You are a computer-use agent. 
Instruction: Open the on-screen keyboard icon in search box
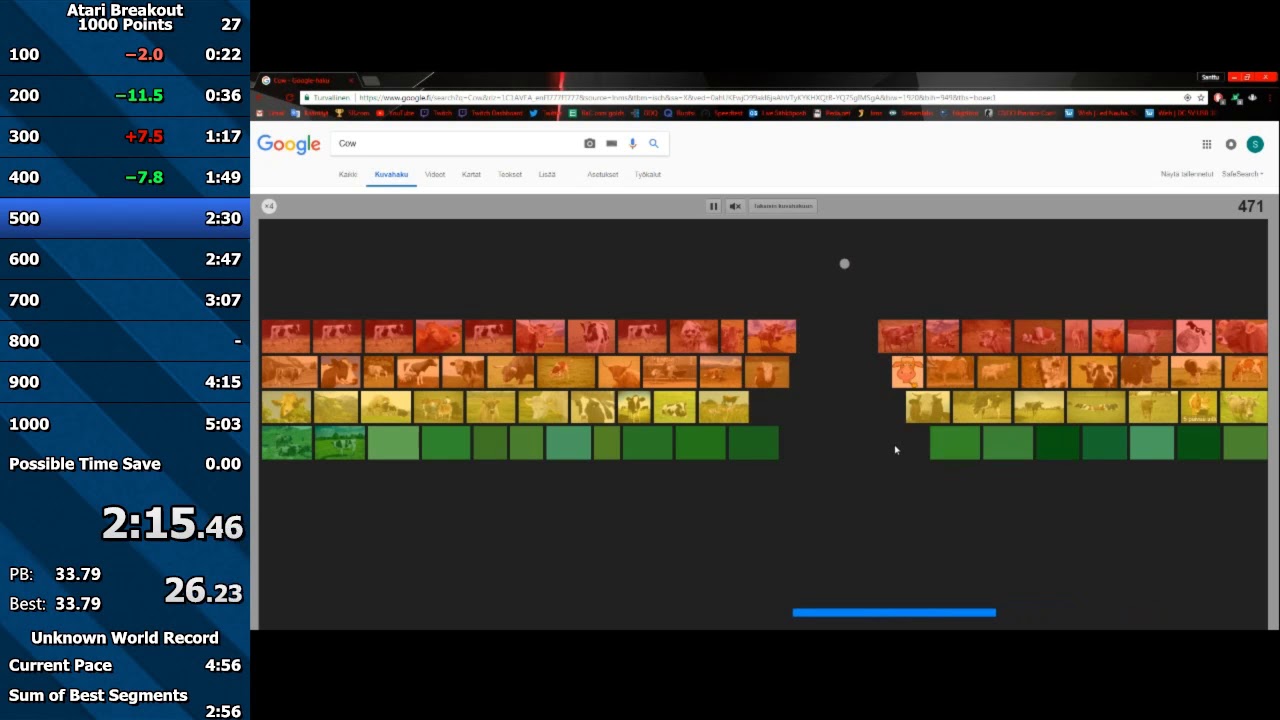(611, 143)
